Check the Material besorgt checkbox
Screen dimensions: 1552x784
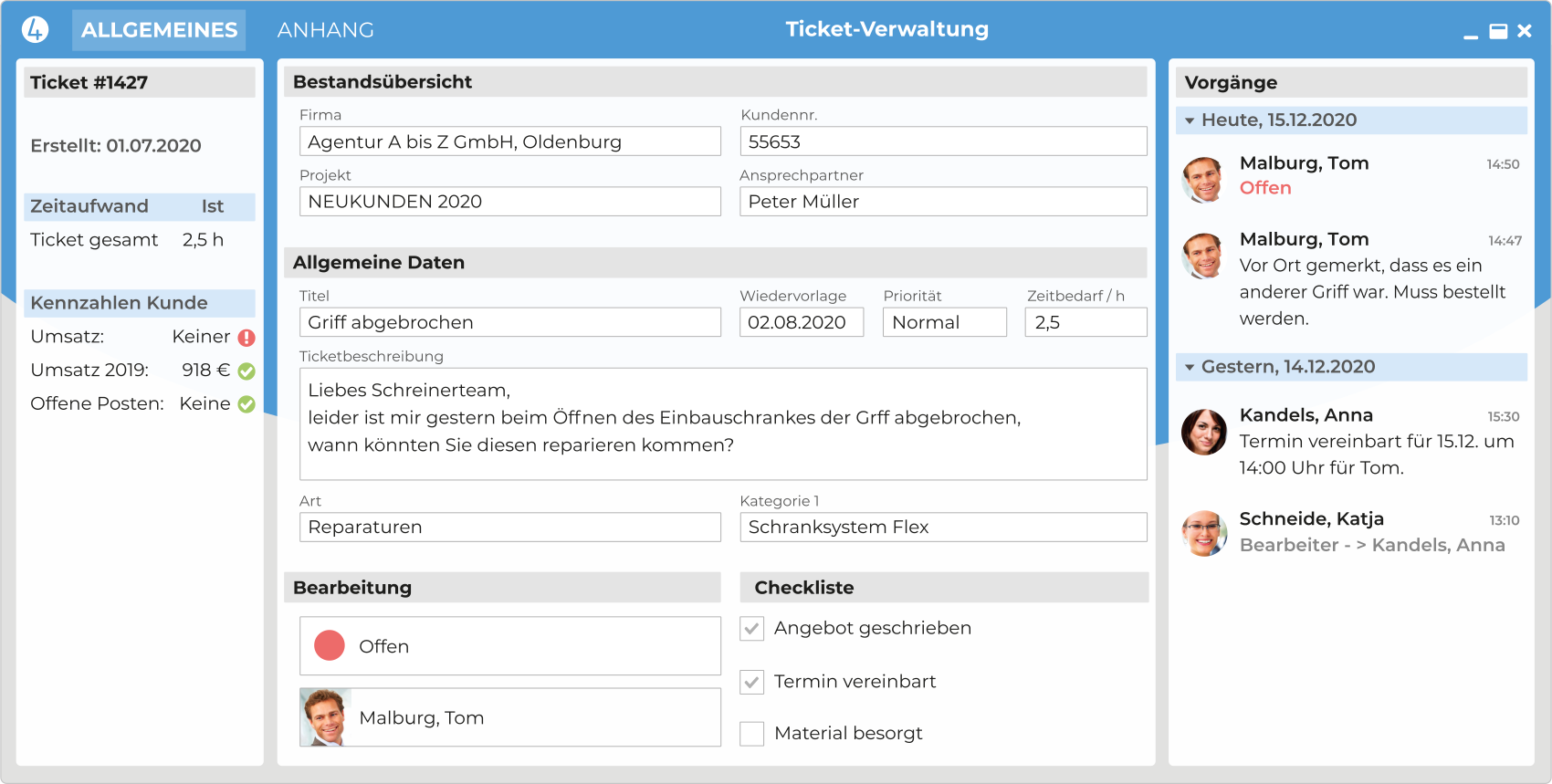point(752,734)
